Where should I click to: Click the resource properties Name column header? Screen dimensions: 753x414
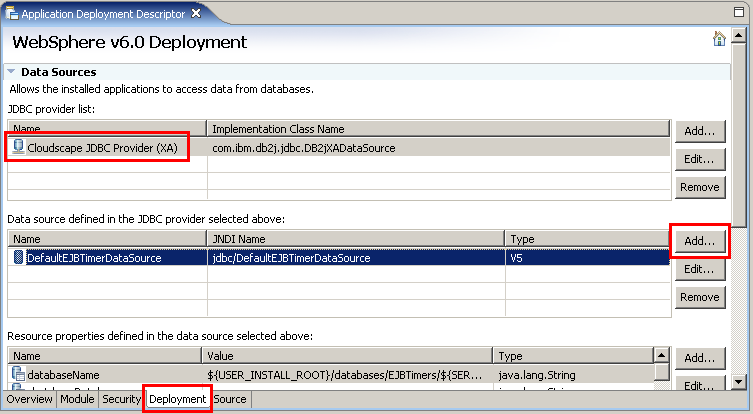point(105,356)
